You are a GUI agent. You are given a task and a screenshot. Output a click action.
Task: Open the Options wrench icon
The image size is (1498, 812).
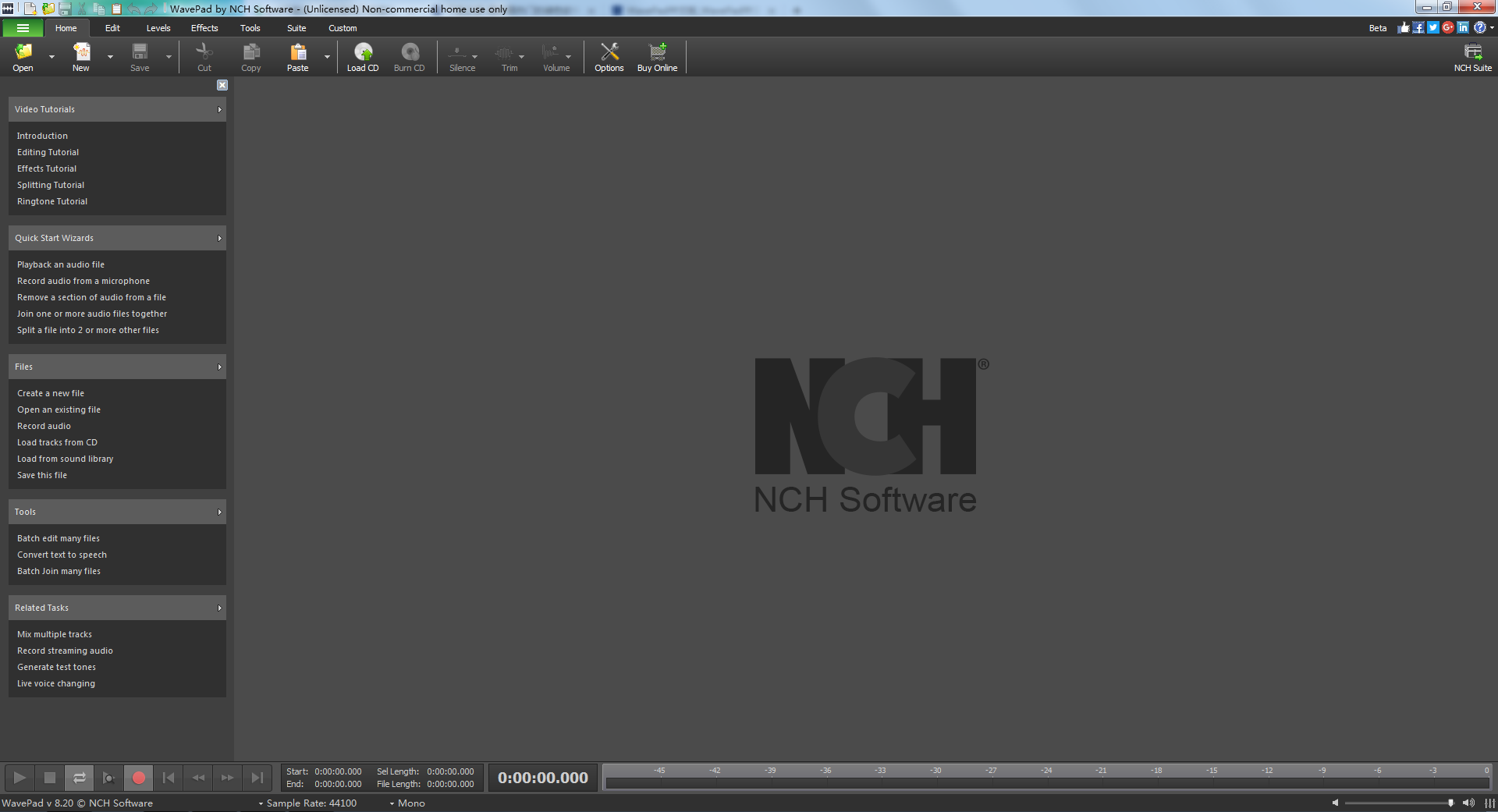click(609, 52)
